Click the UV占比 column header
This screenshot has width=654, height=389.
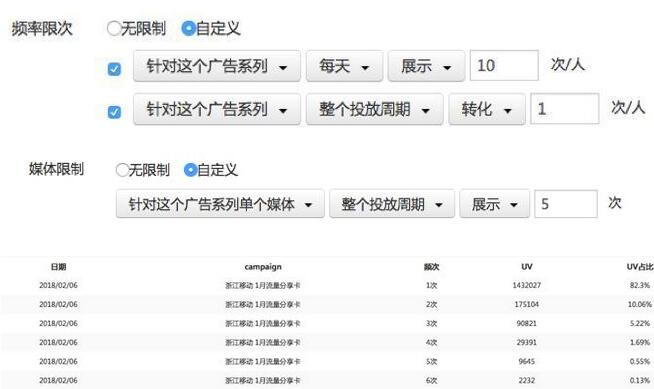pos(640,267)
